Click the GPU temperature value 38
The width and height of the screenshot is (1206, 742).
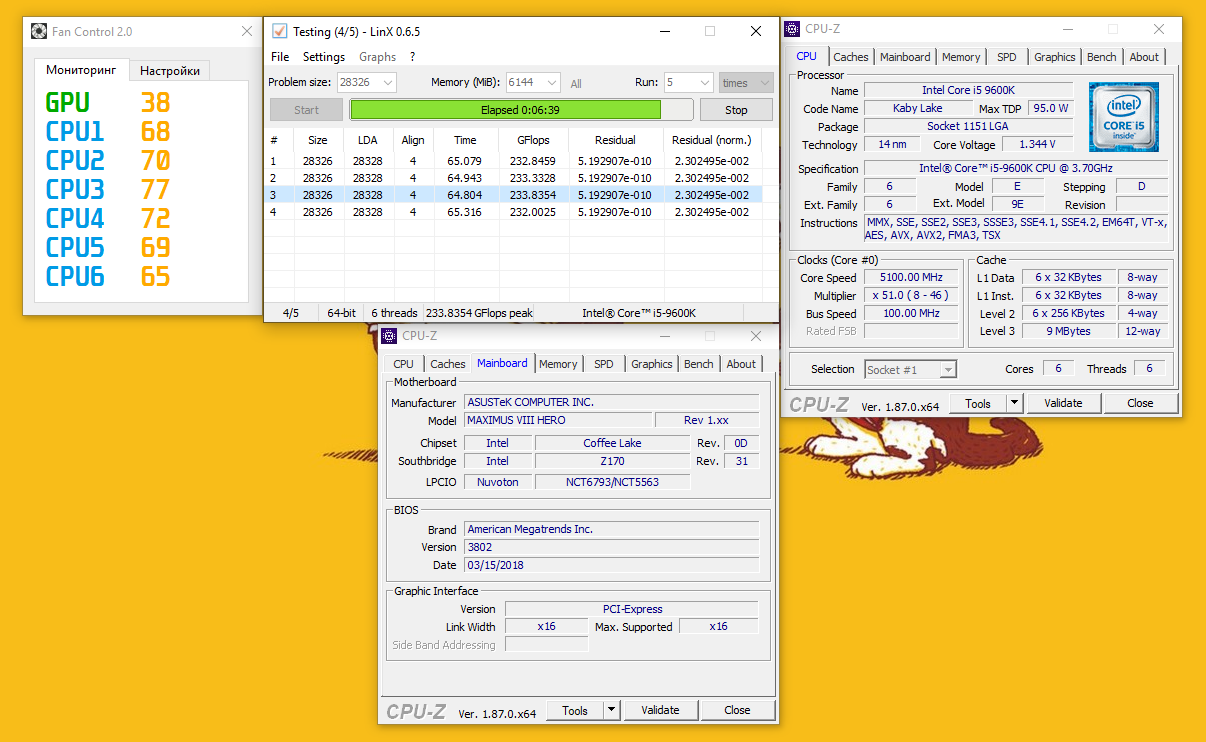tap(155, 102)
